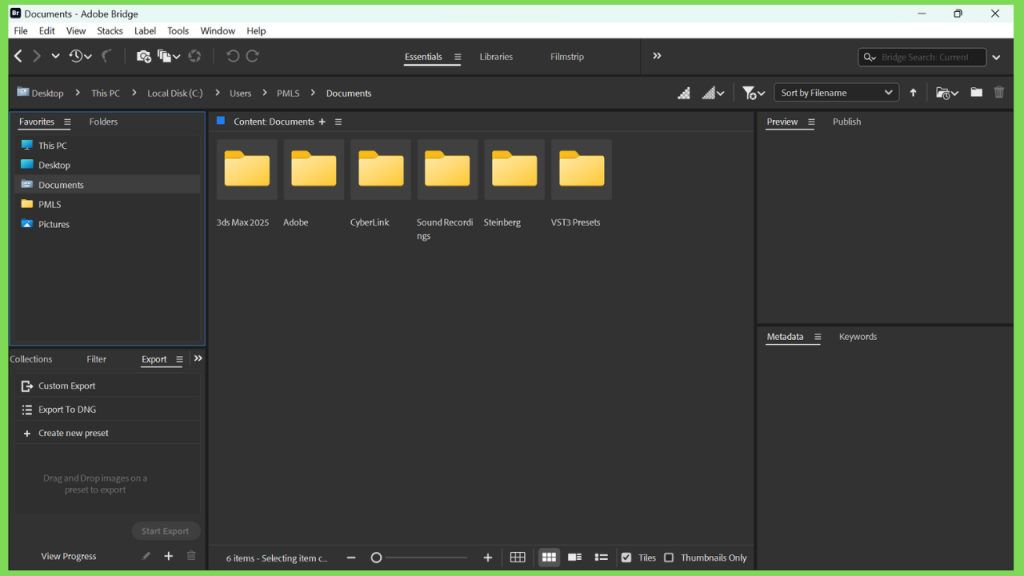The width and height of the screenshot is (1024, 576).
Task: Open the Stacks menu
Action: pyautogui.click(x=110, y=31)
